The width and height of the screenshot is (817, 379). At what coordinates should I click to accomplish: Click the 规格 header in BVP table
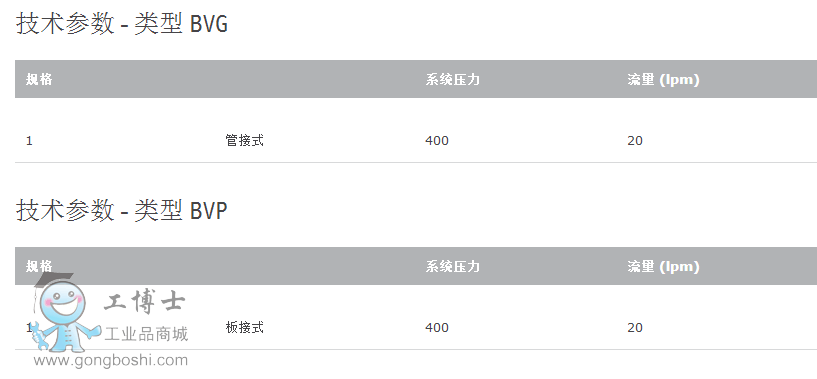point(39,266)
